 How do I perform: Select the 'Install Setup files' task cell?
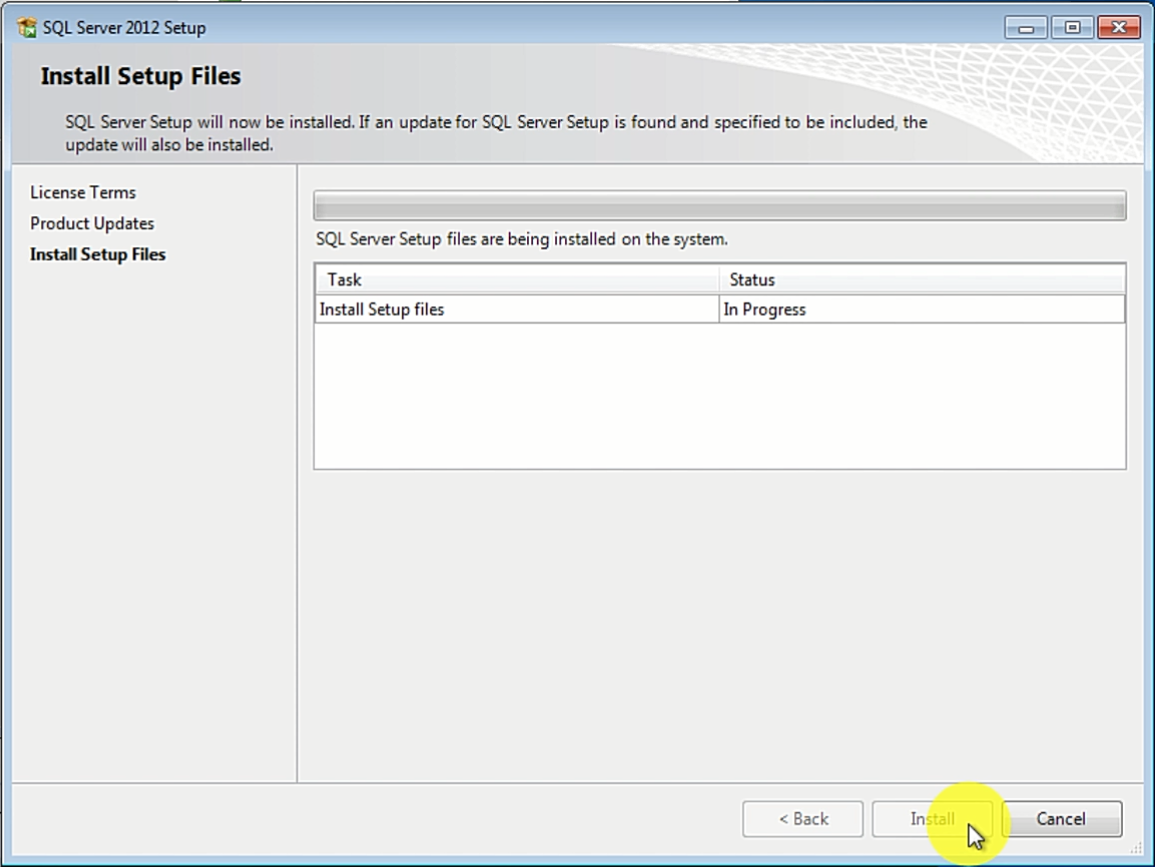[517, 309]
